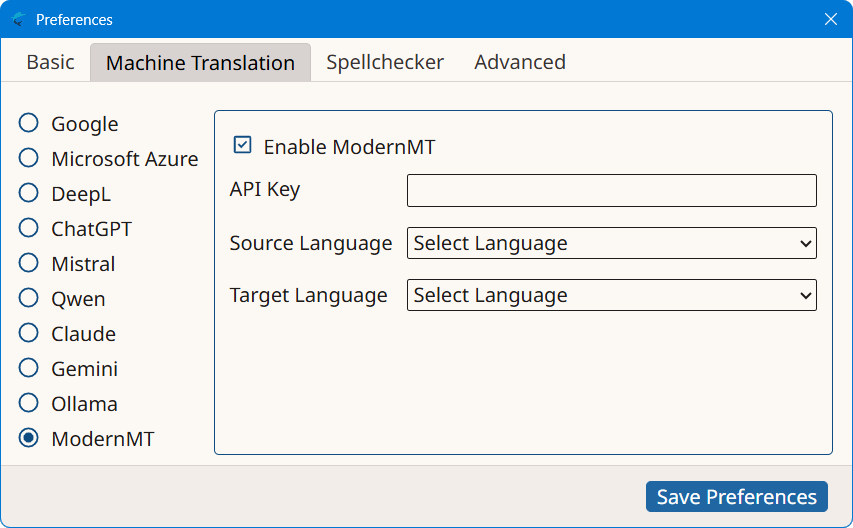This screenshot has width=853, height=528.
Task: Close the Preferences window
Action: click(x=830, y=20)
